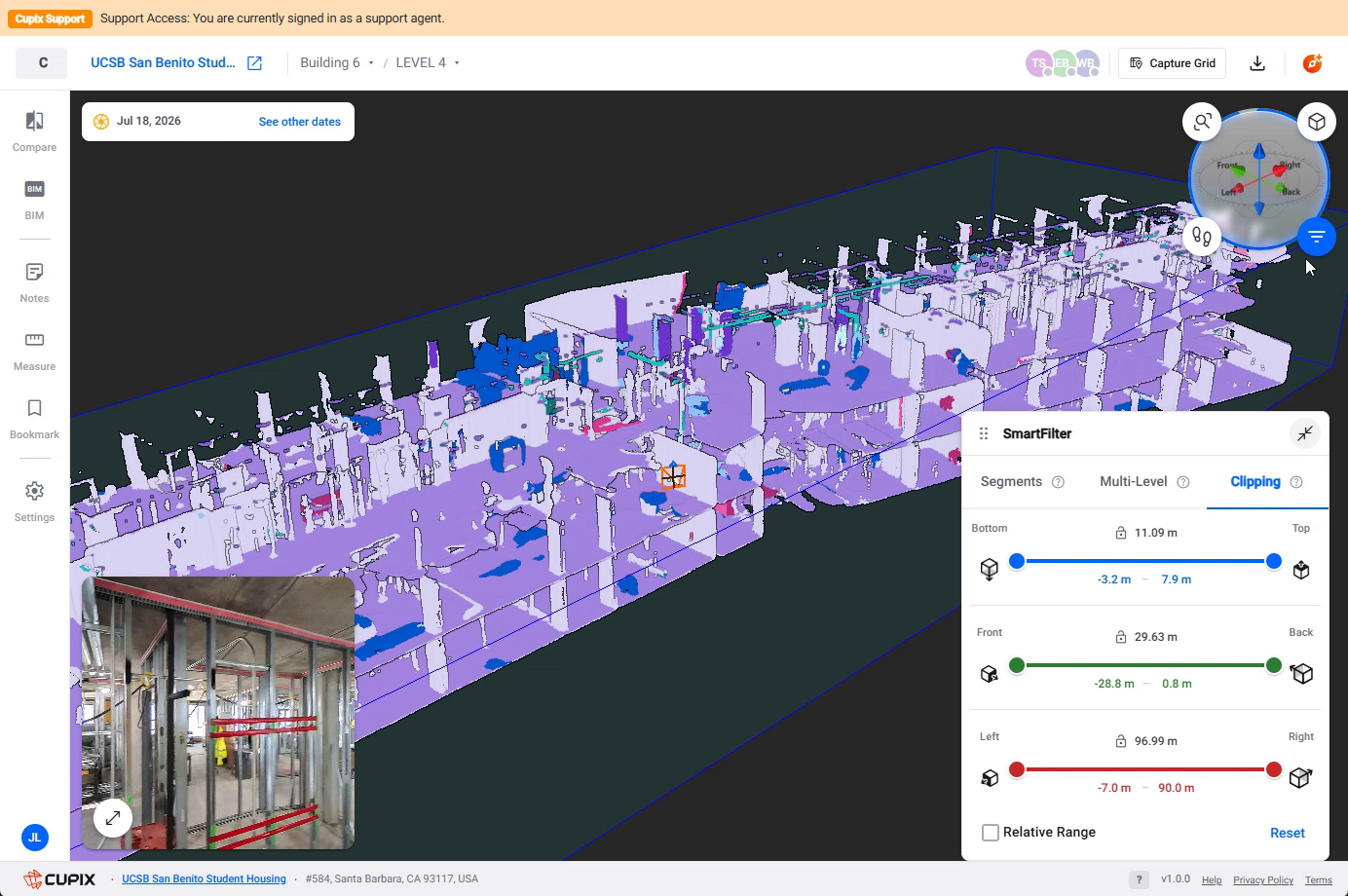Screen dimensions: 1348x896
Task: Click the star icon beside Jul 18, 2026
Action: (x=101, y=122)
